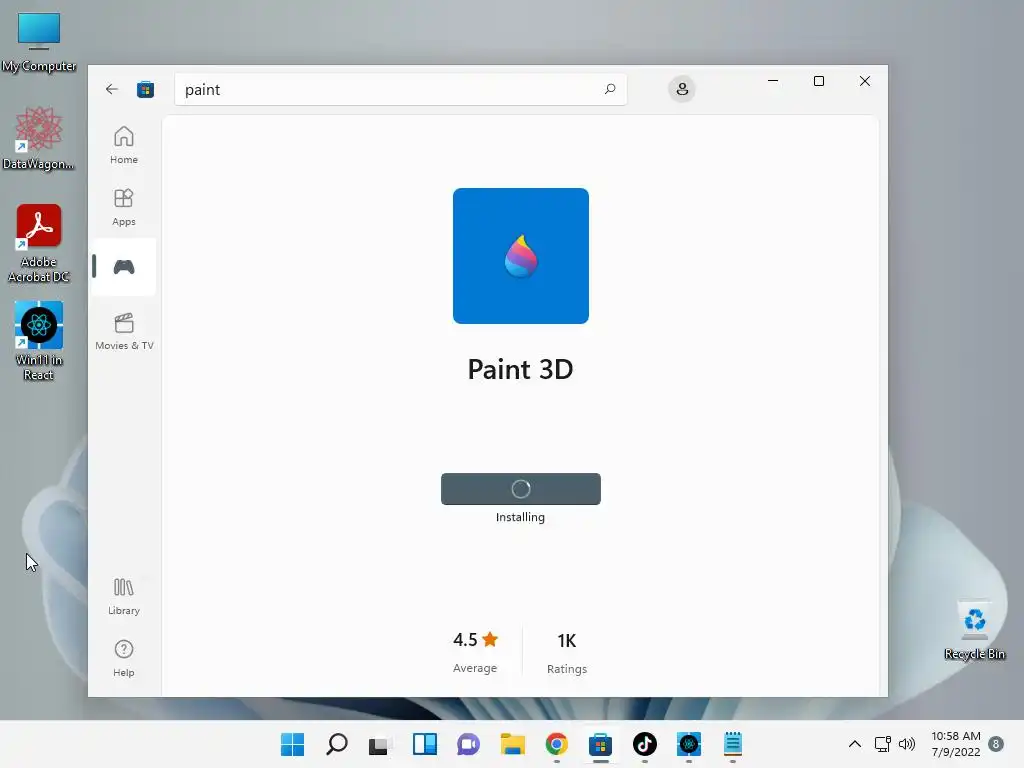
Task: Click the search box containing 'paint'
Action: tap(400, 89)
